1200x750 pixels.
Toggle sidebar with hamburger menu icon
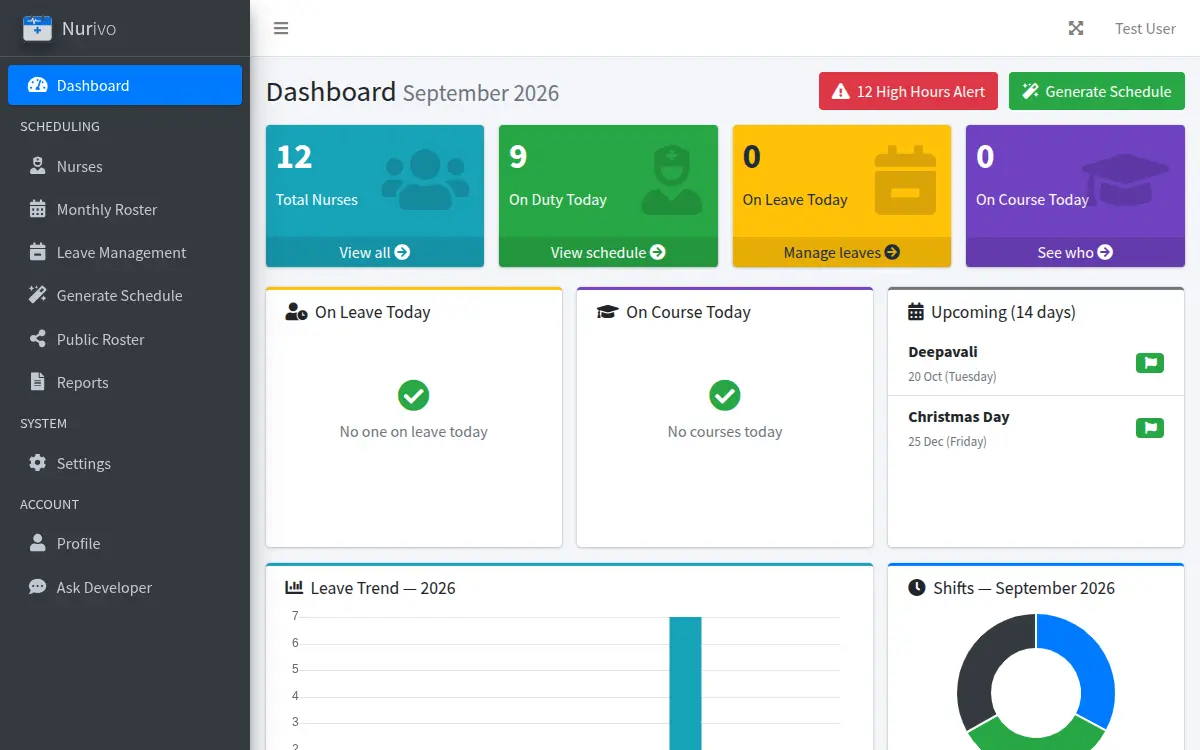[x=281, y=28]
